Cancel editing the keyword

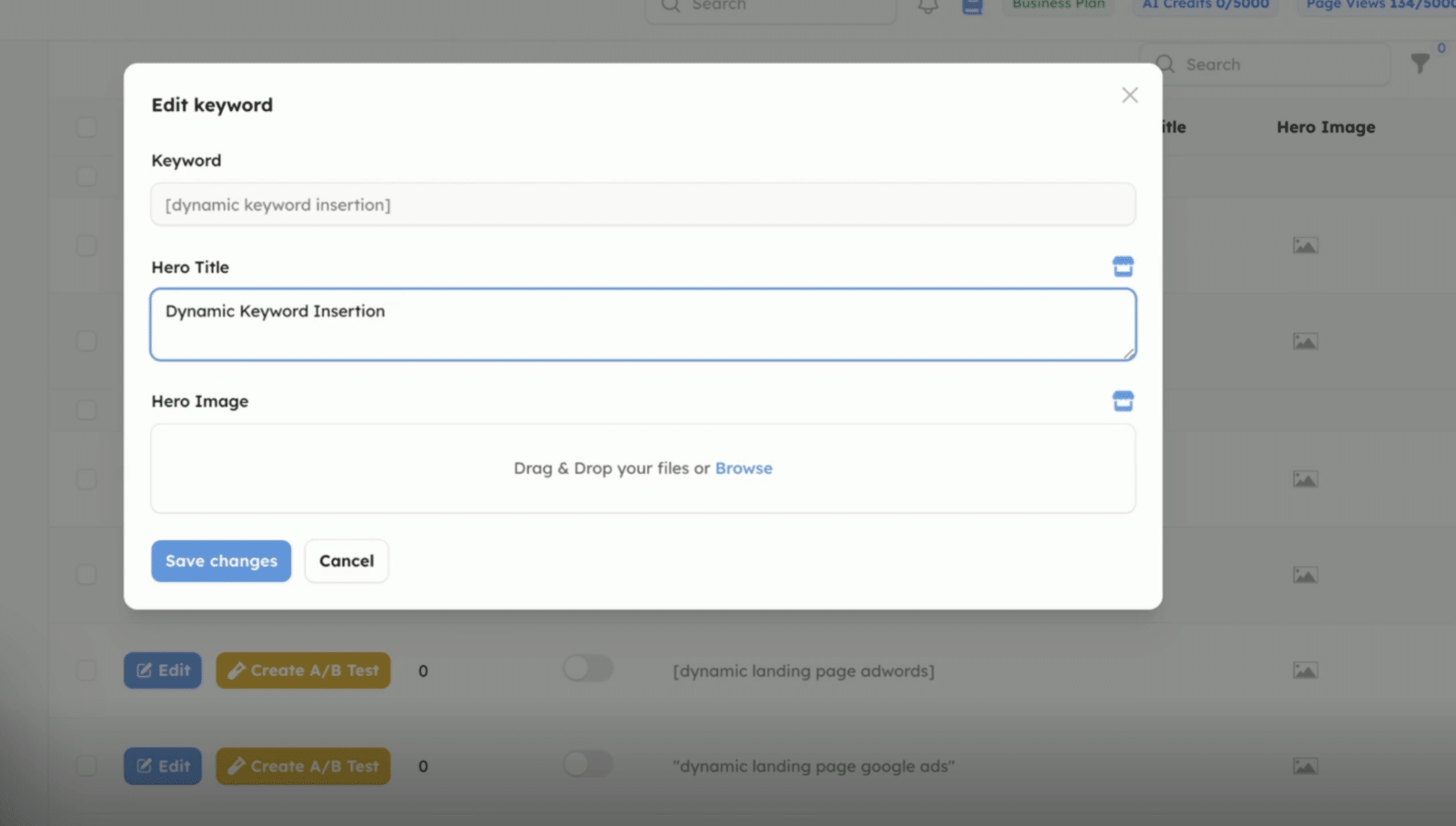coord(346,561)
